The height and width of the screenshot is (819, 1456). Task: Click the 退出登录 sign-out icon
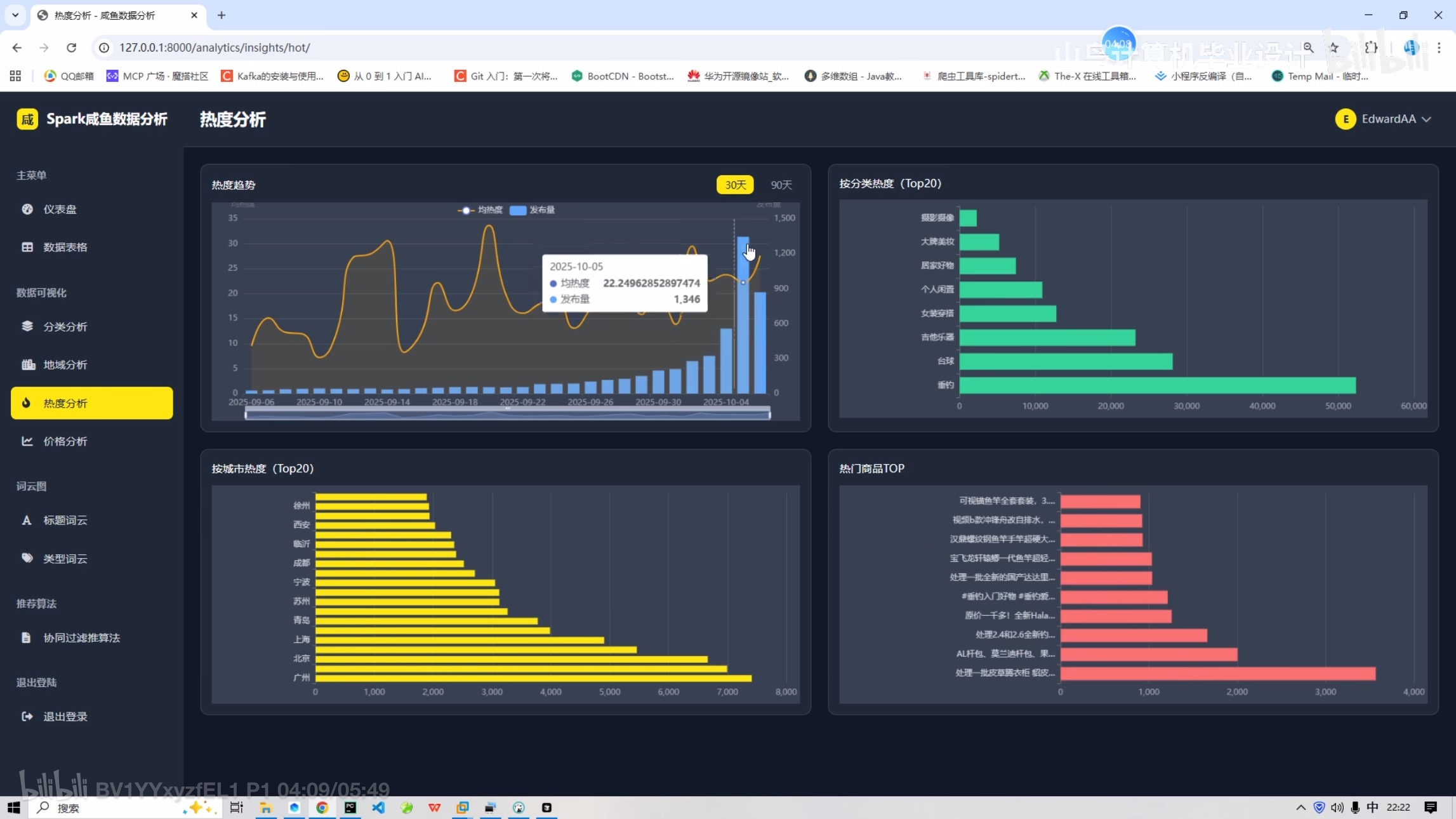(x=27, y=716)
